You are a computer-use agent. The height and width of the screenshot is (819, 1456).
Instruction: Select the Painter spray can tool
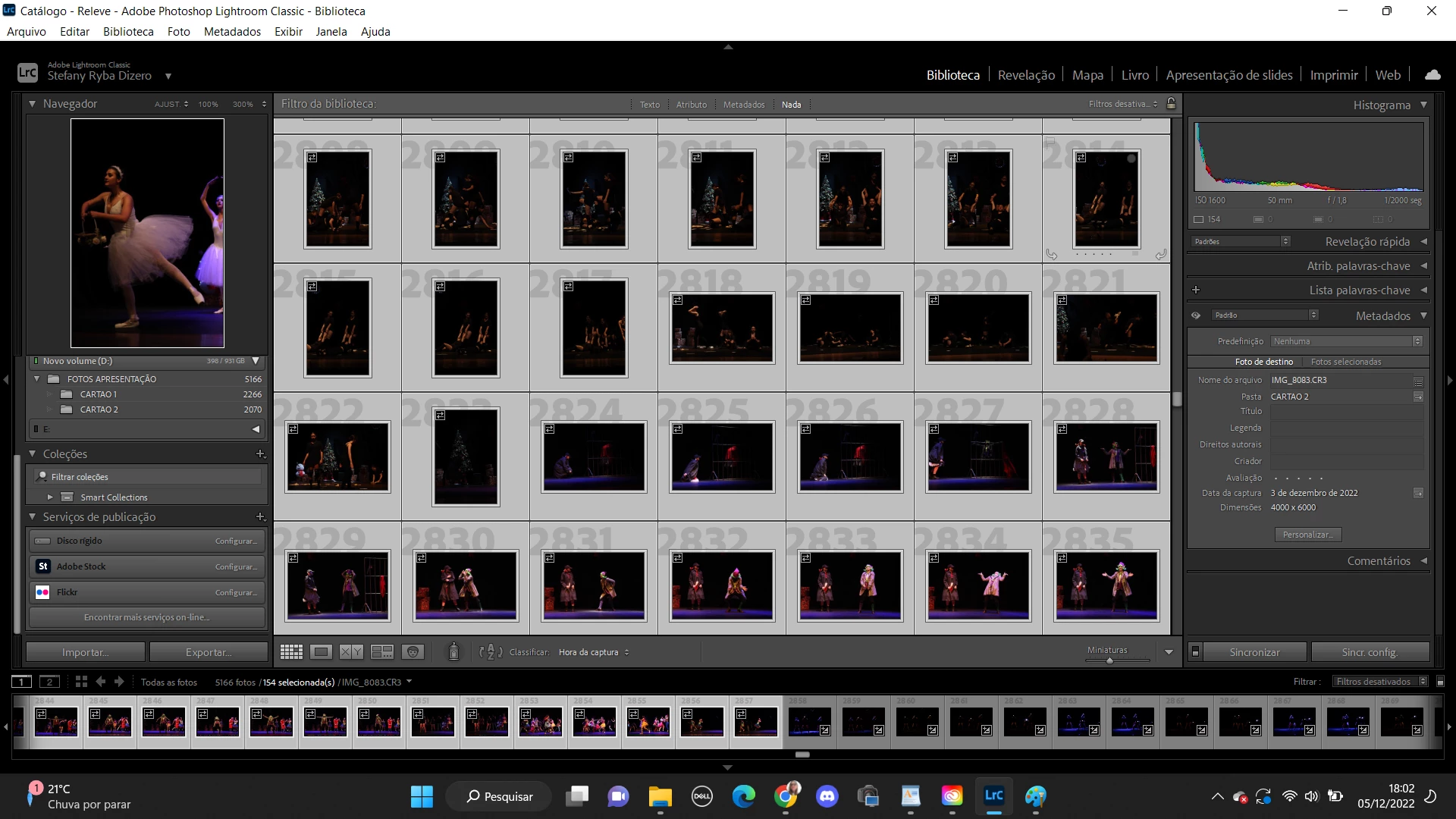point(453,651)
